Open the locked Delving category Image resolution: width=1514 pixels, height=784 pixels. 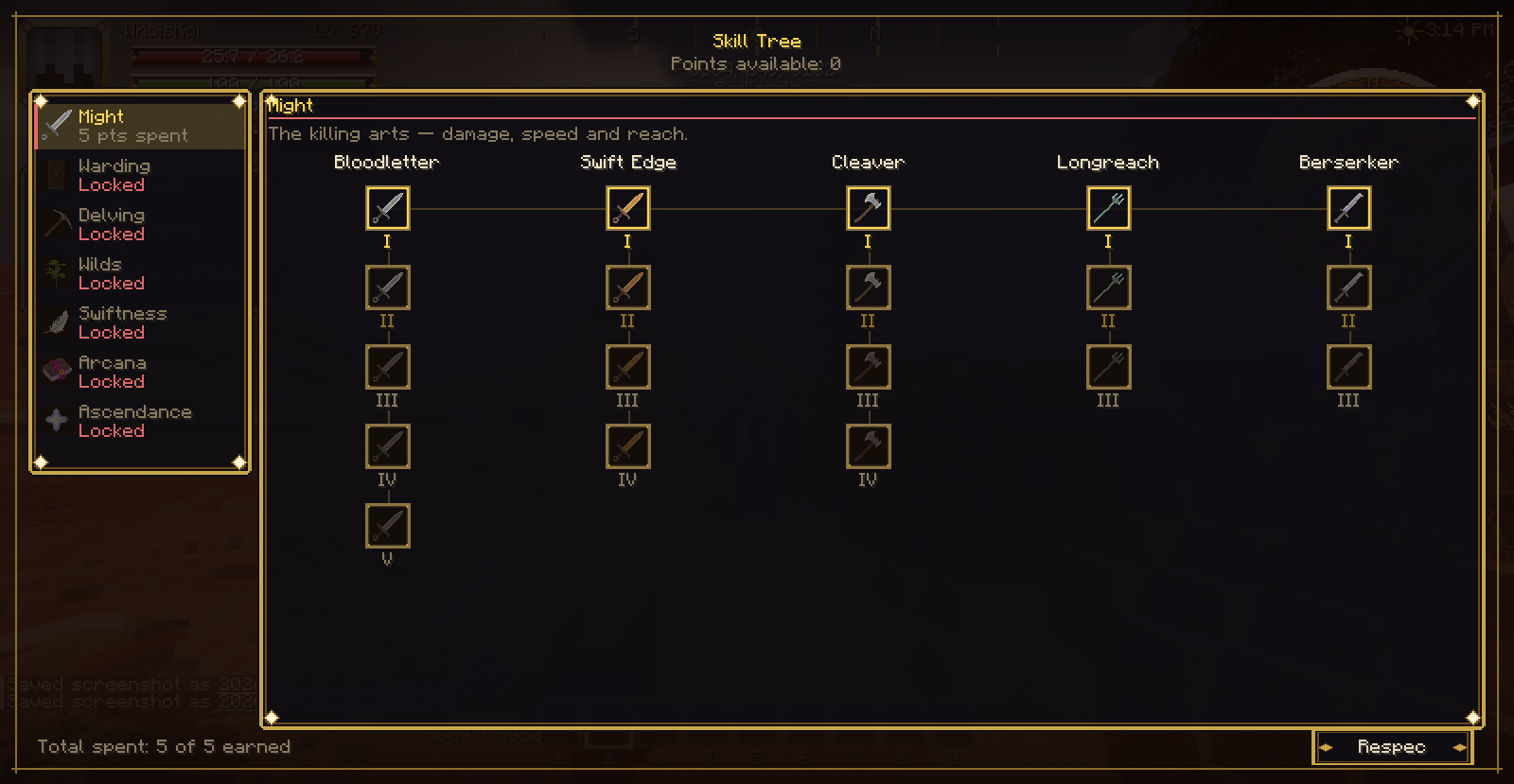click(x=140, y=224)
